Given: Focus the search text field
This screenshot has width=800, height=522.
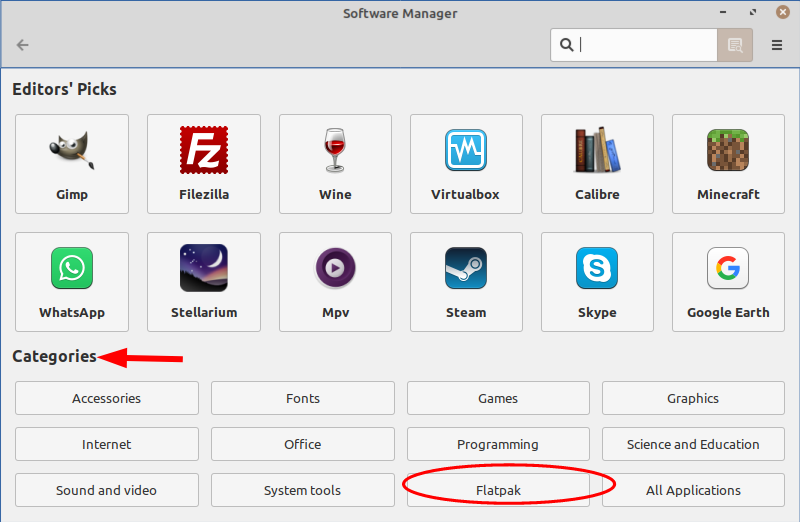Looking at the screenshot, I should click(x=634, y=45).
